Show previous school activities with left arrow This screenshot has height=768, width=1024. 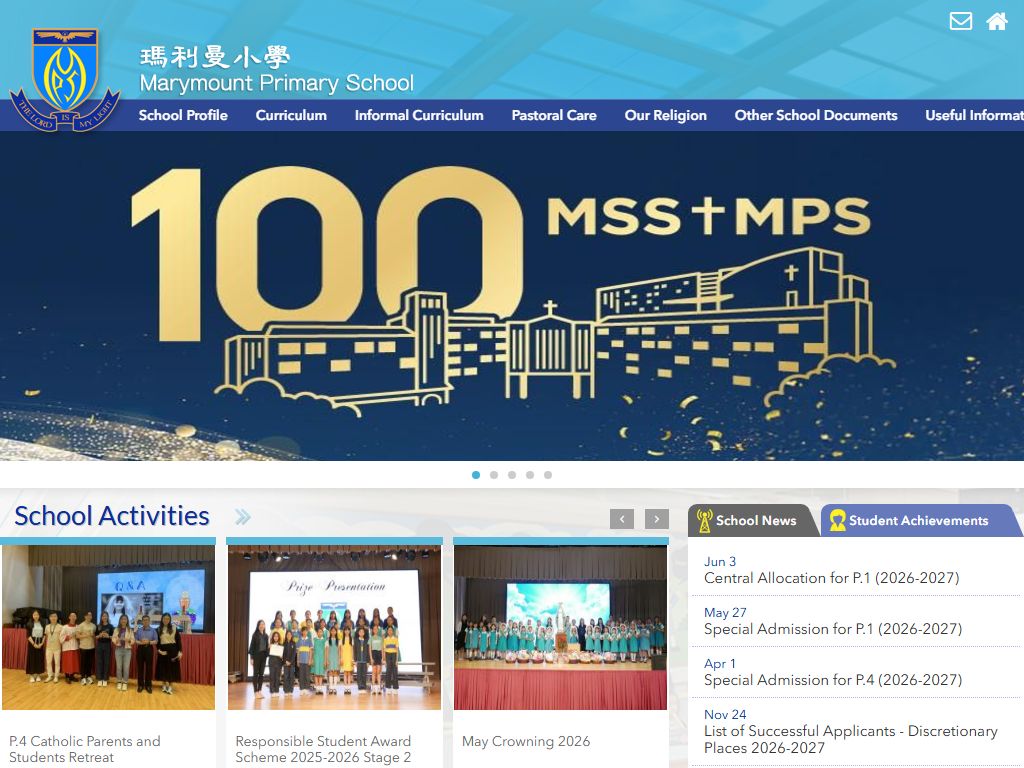pos(622,519)
